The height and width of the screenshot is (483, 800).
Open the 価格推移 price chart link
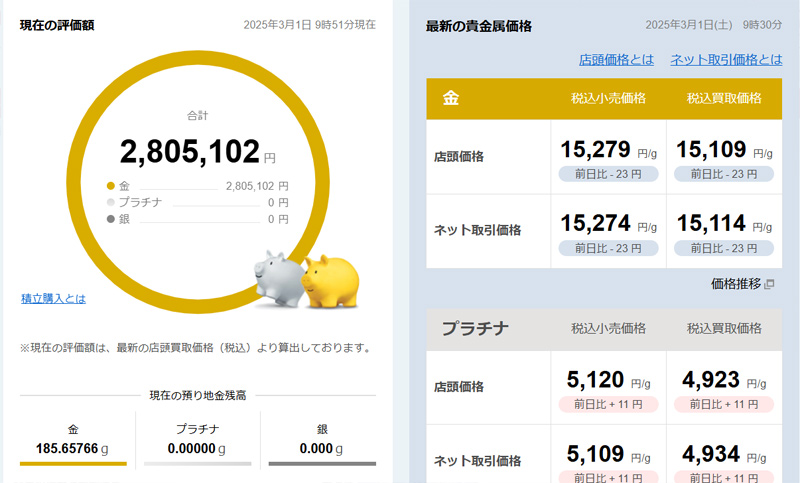736,284
